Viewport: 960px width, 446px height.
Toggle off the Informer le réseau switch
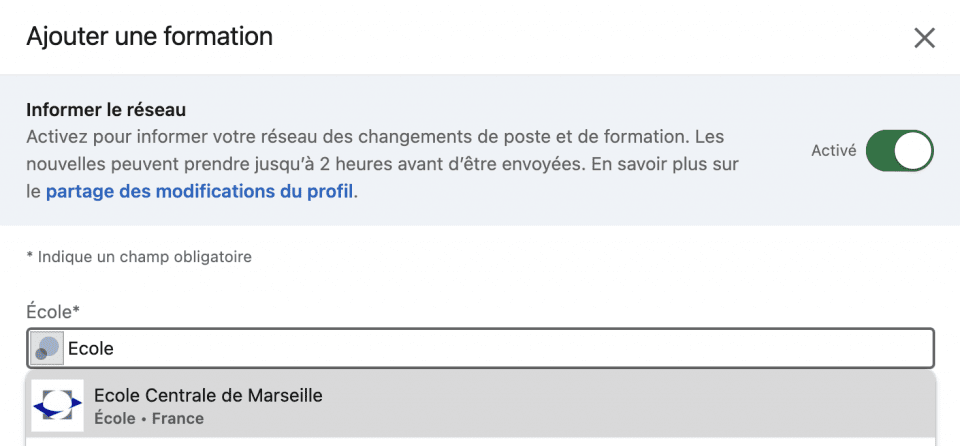coord(899,150)
